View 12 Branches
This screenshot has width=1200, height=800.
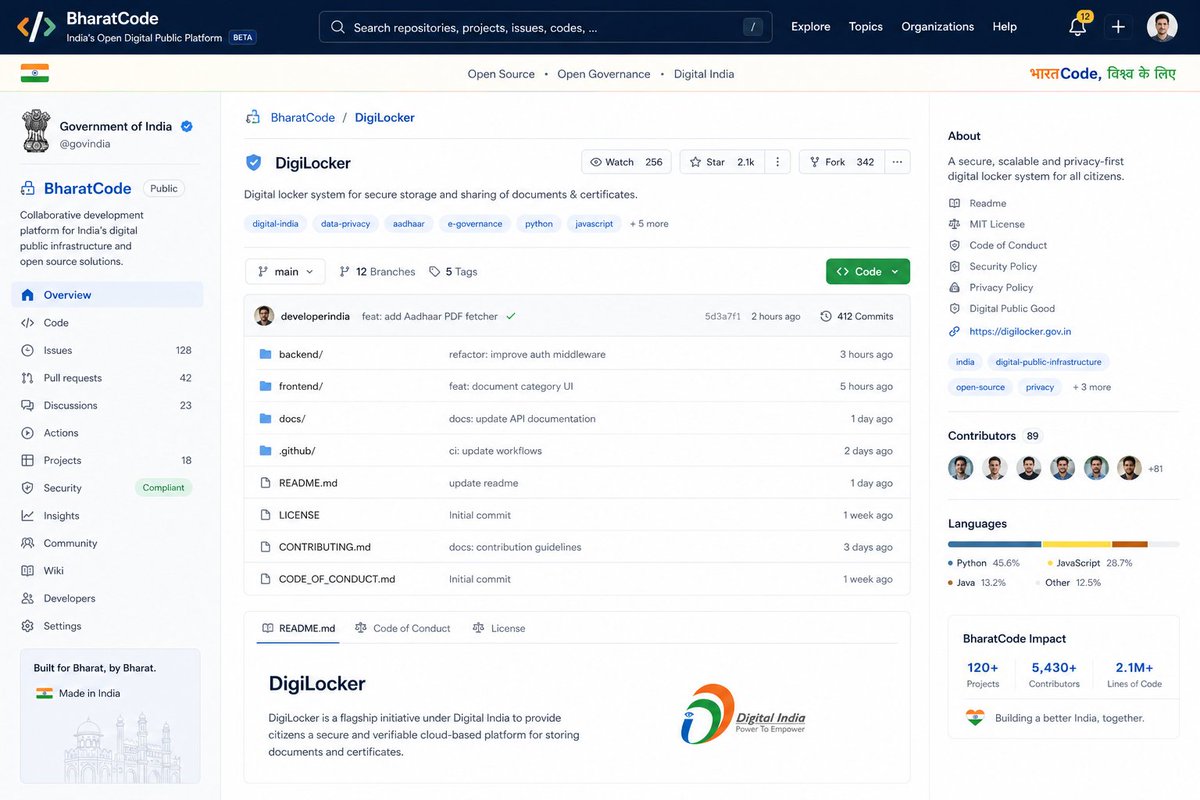point(377,271)
